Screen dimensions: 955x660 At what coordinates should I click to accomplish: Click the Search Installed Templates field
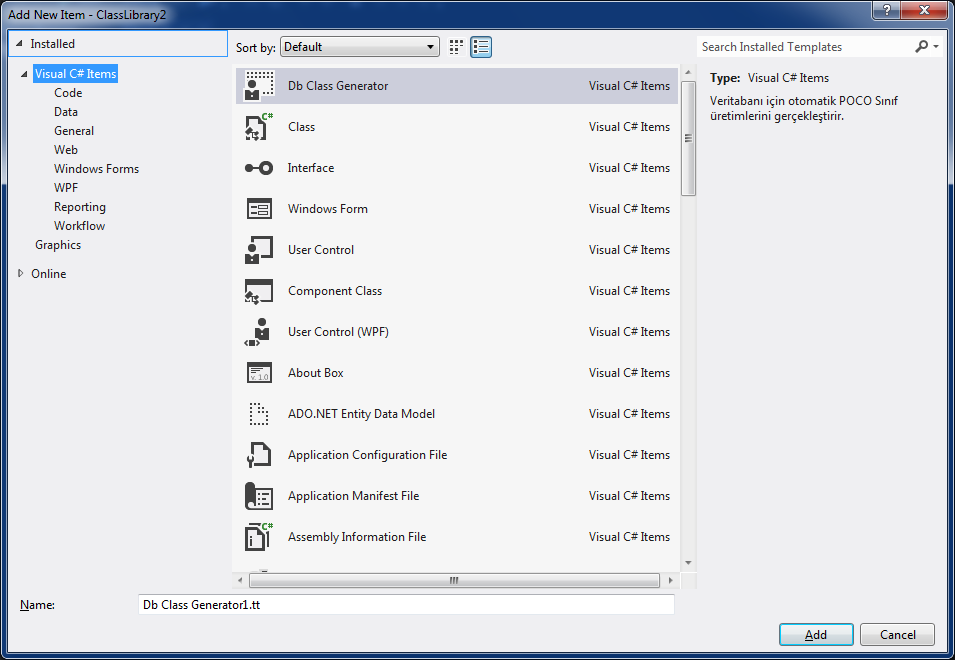[x=805, y=47]
